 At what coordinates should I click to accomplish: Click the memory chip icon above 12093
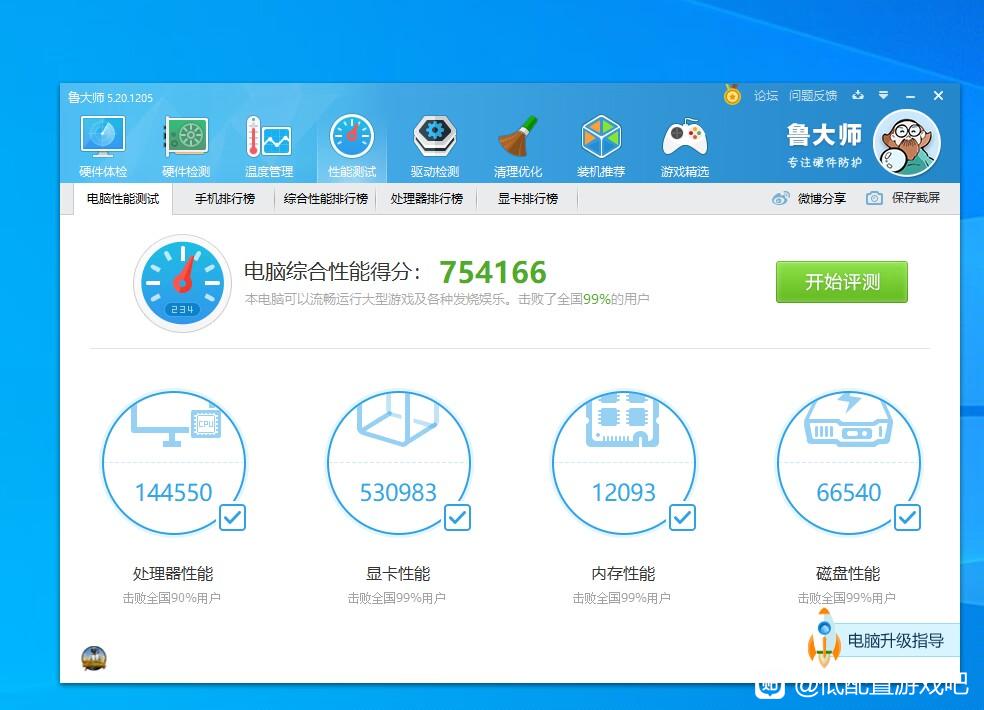tap(623, 420)
